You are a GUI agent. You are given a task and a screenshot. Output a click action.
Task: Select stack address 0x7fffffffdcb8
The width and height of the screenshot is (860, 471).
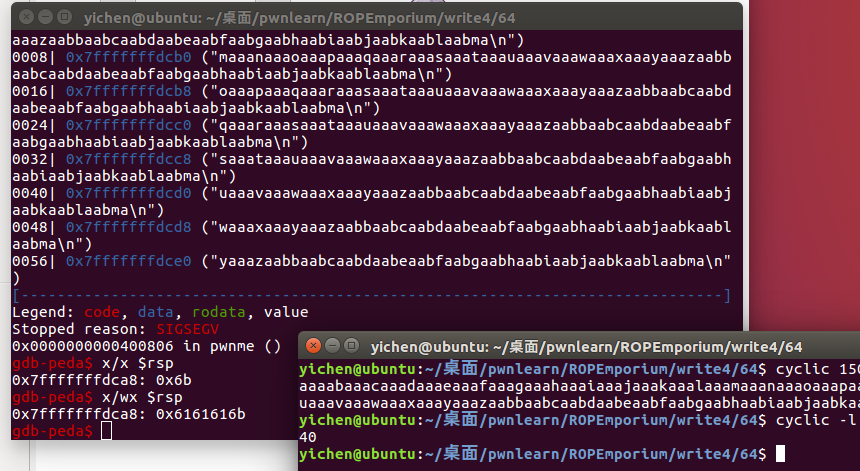click(129, 91)
